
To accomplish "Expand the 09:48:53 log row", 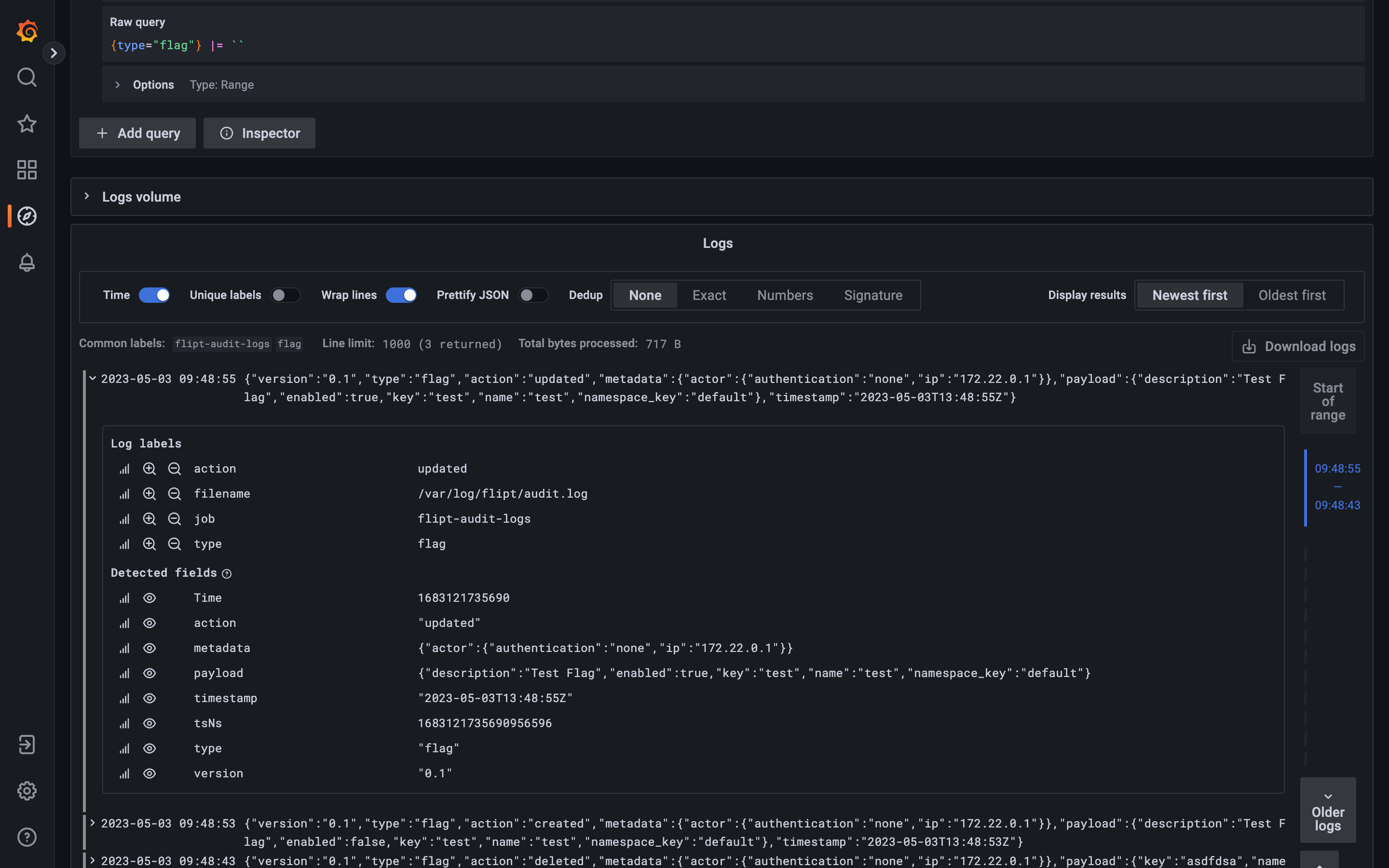I will pos(93,823).
